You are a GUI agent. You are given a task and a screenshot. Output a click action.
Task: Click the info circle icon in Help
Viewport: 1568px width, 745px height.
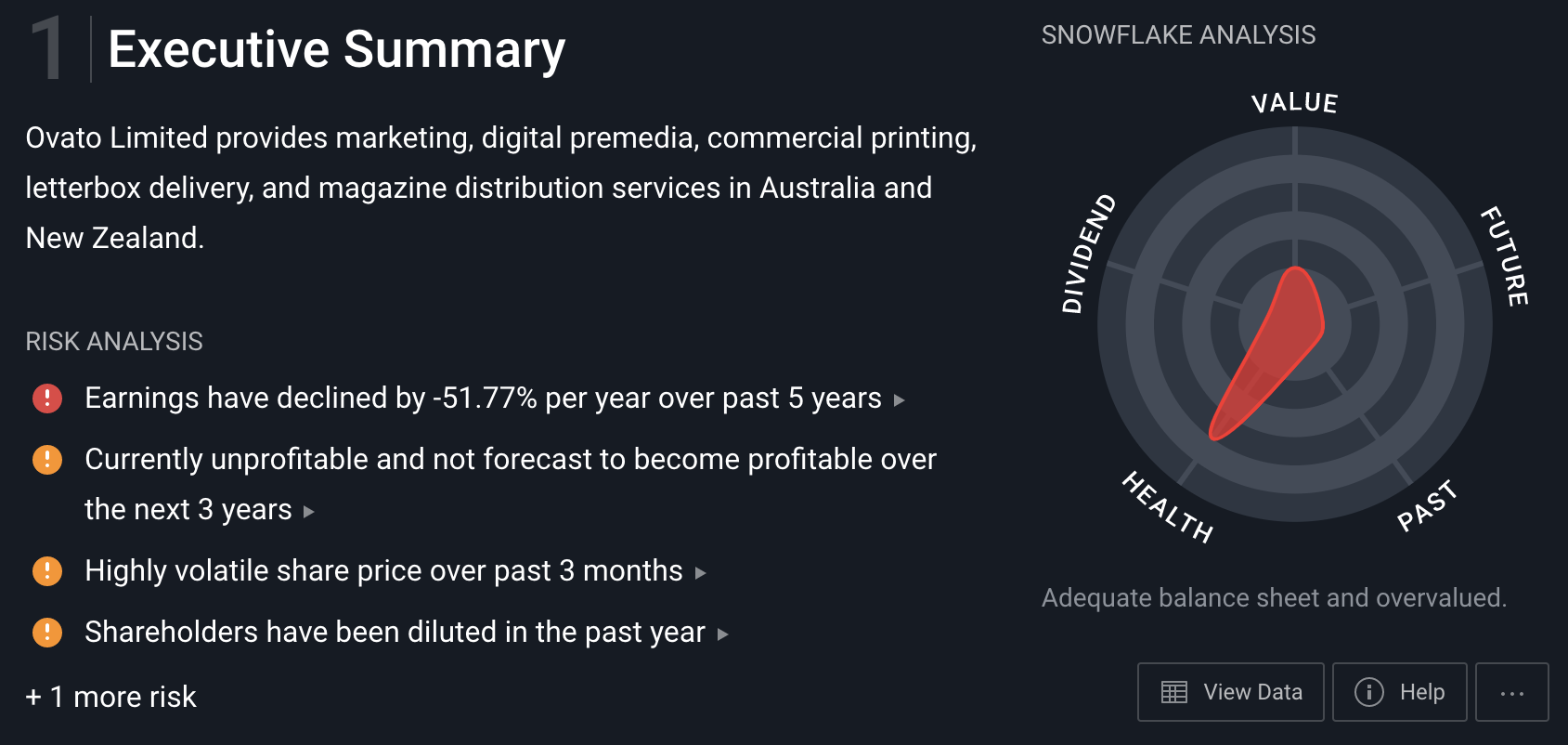pos(1369,692)
